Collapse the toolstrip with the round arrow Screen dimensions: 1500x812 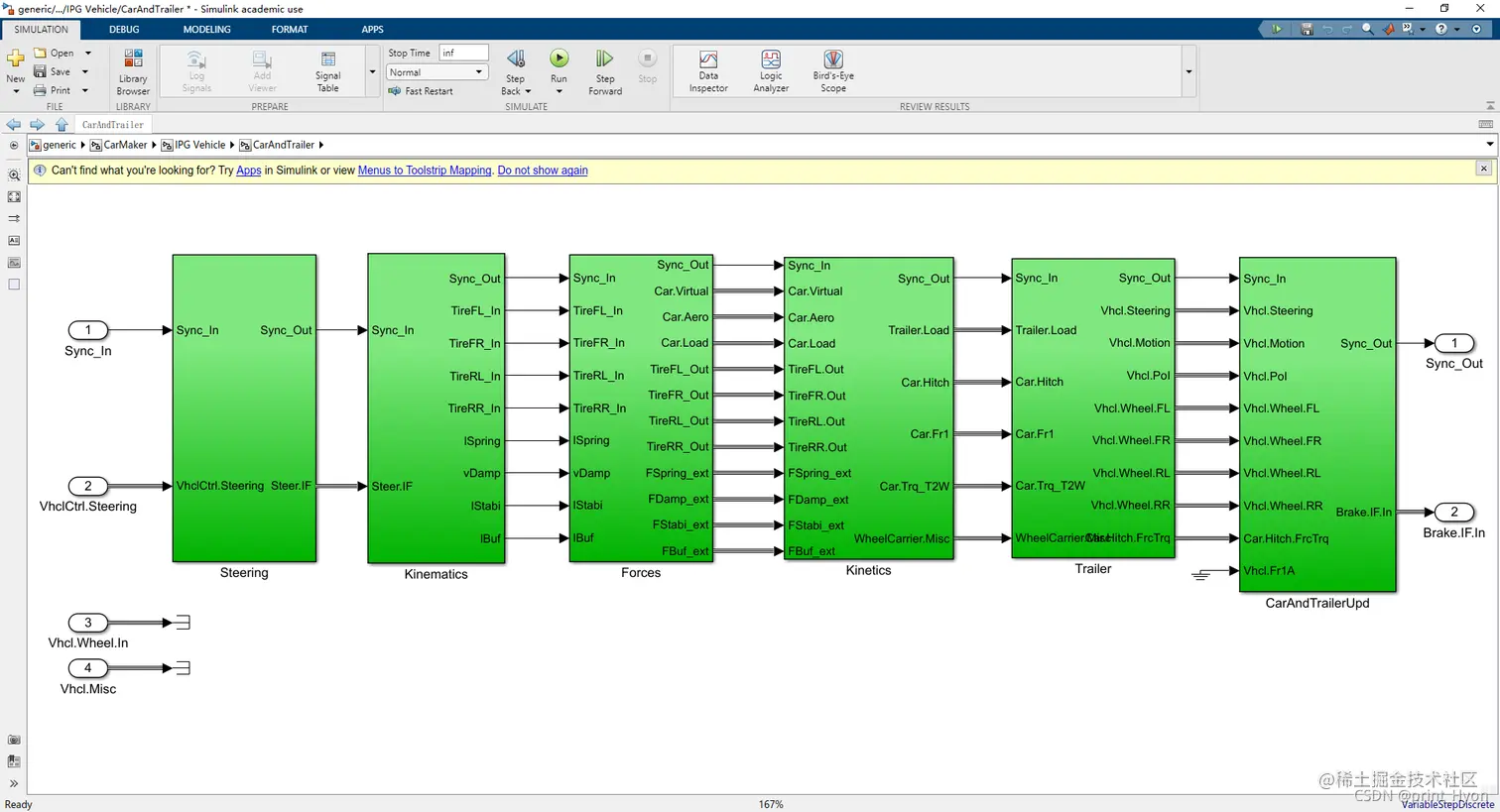(1477, 29)
